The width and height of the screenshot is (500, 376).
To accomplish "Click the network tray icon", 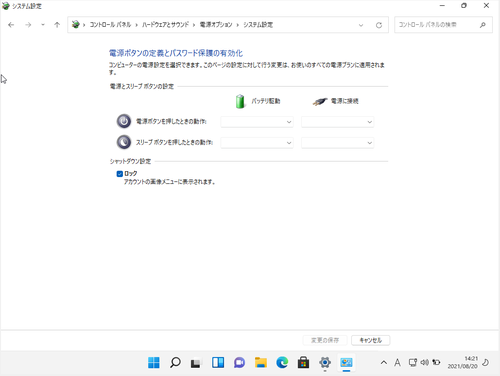I will (x=413, y=362).
